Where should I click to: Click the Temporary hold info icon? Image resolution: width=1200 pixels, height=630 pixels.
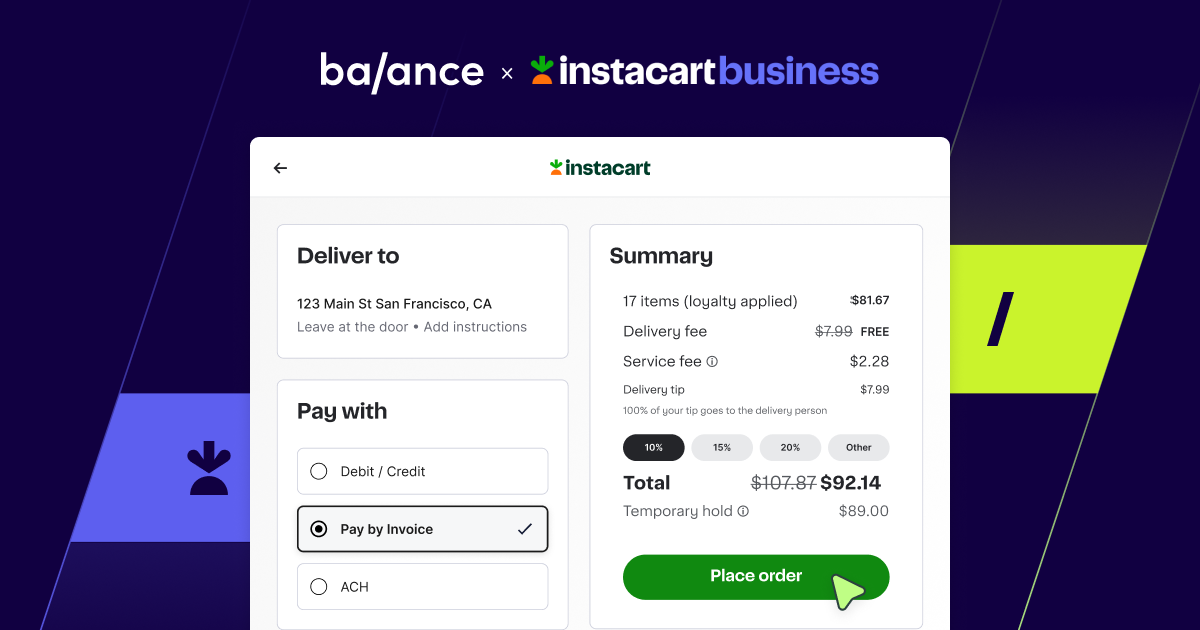(743, 511)
